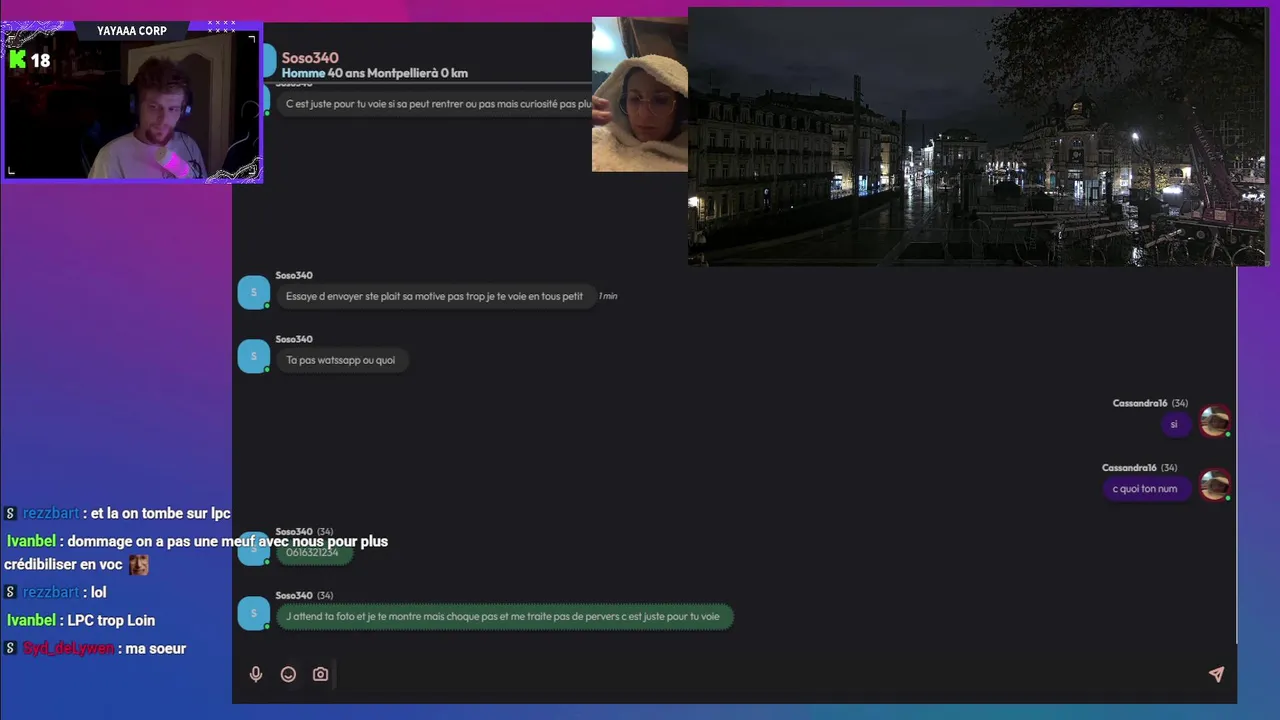Click Soso340 name above 'Ta pas watssapp' message
The height and width of the screenshot is (720, 1280).
[x=294, y=339]
